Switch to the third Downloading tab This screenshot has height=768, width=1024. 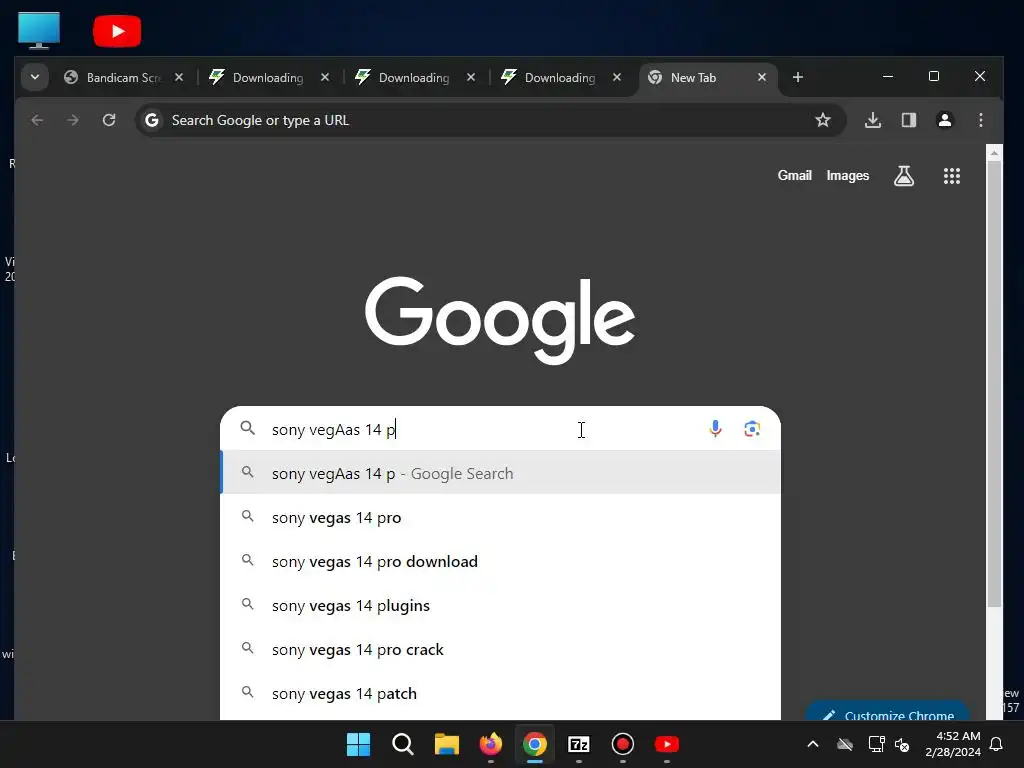click(560, 78)
